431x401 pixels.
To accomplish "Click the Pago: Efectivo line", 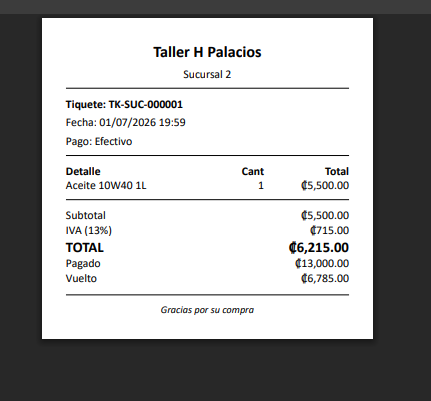I will tap(99, 141).
